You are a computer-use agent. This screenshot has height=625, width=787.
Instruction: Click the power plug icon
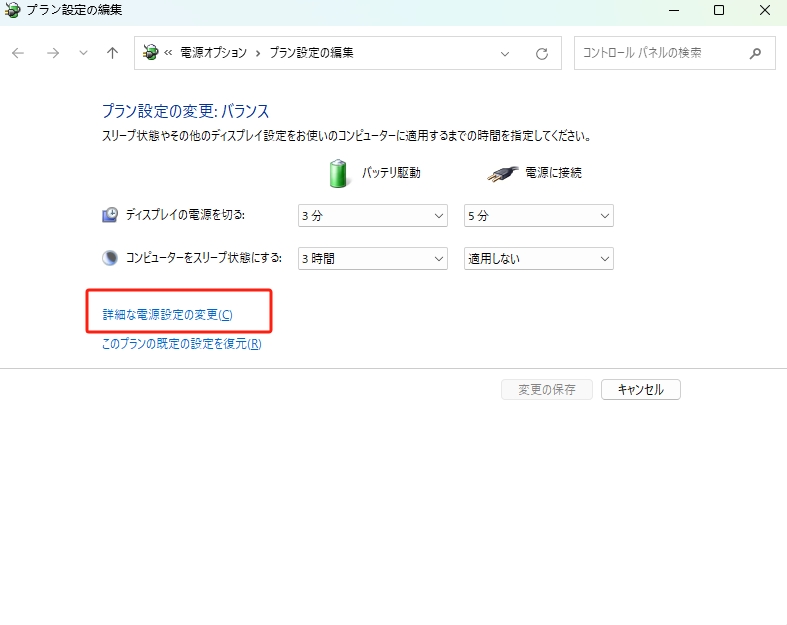pos(502,174)
